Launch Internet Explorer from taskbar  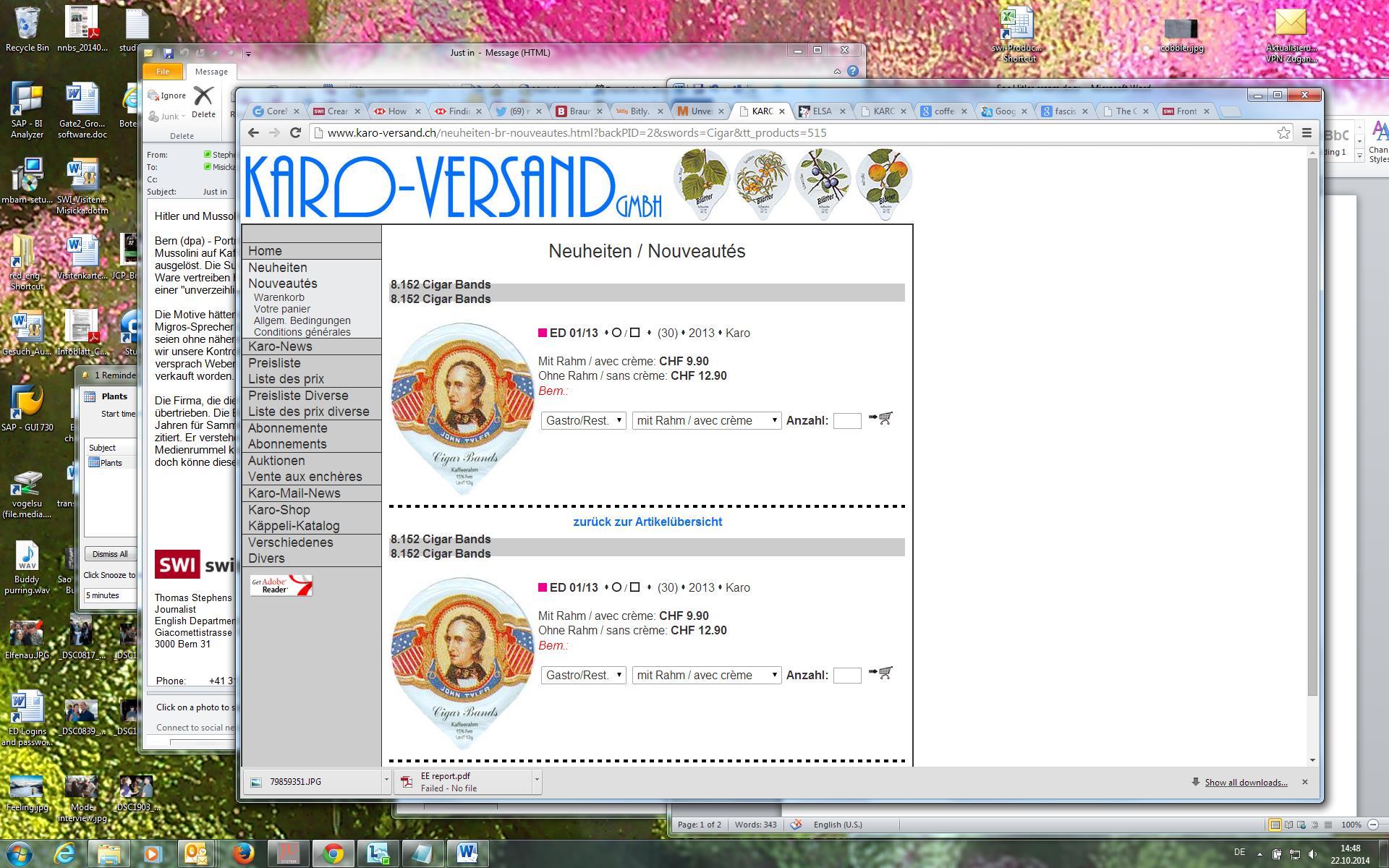coord(65,854)
